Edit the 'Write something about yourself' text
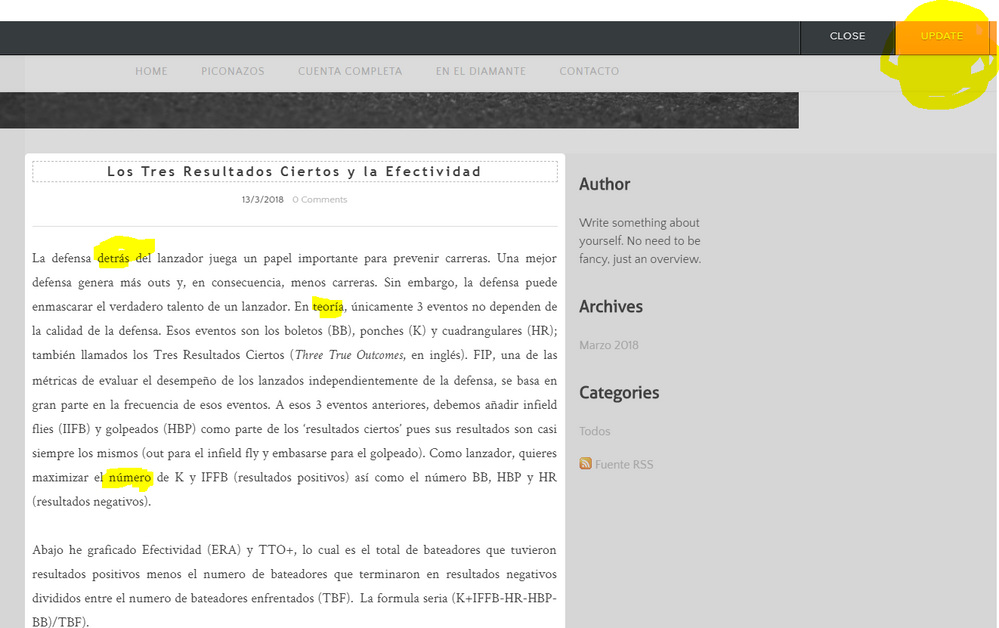 [639, 241]
